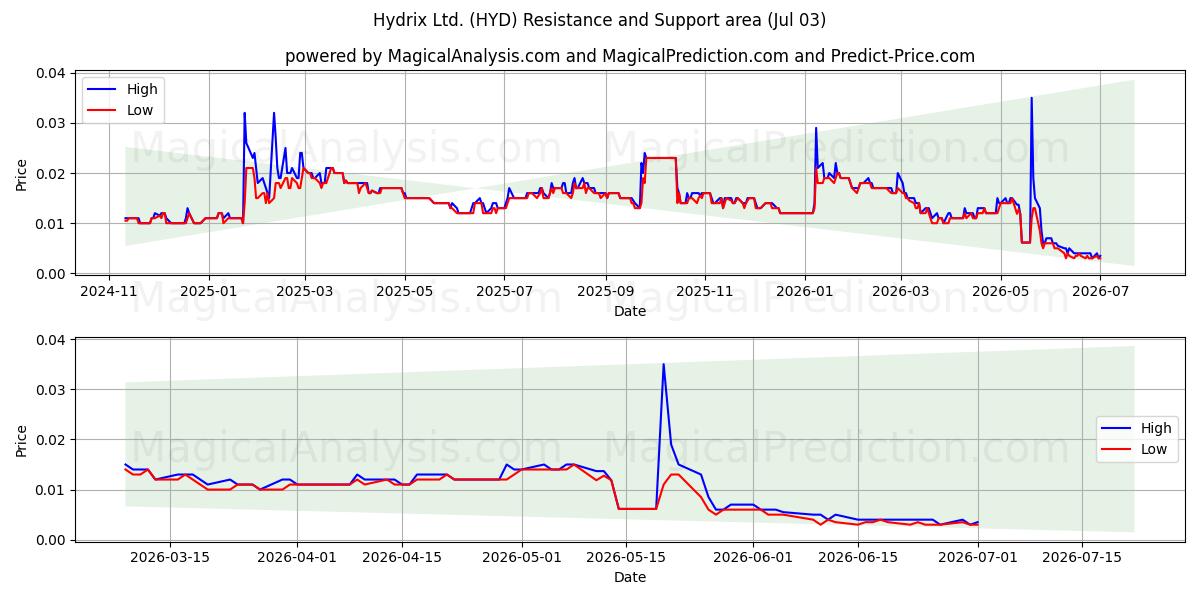Click the top chart 'Price' axis label
1200x600 pixels.
pos(22,173)
